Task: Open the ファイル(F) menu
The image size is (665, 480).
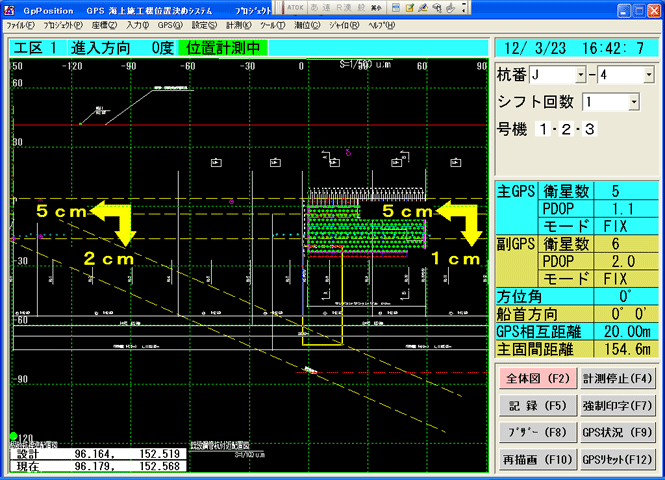Action: click(x=20, y=23)
